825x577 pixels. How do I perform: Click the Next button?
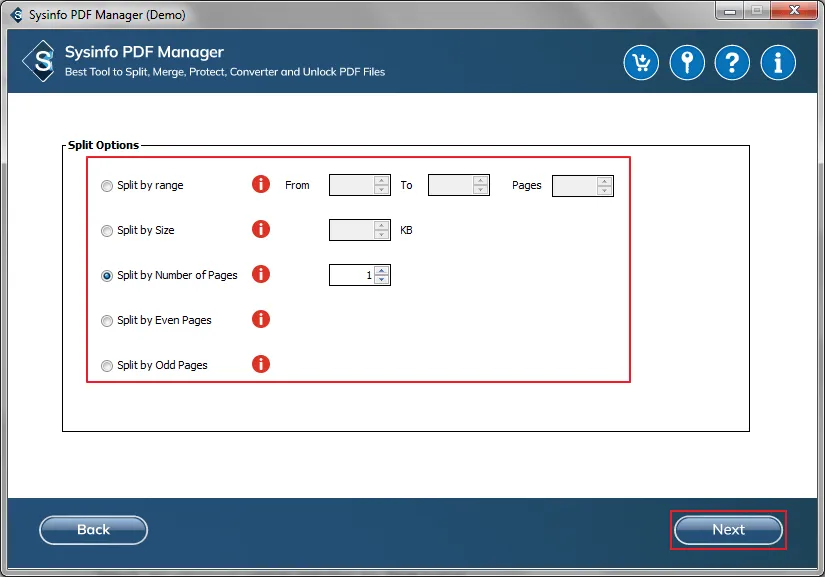728,530
